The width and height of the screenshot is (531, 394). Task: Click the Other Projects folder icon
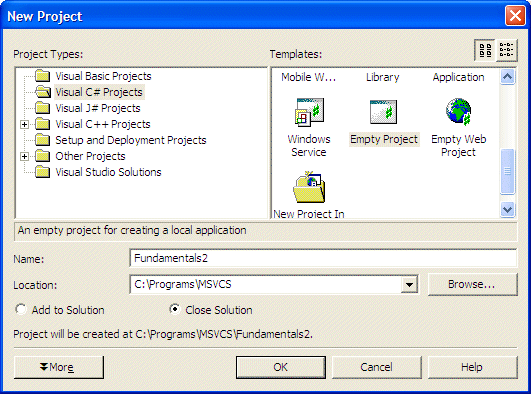click(43, 156)
